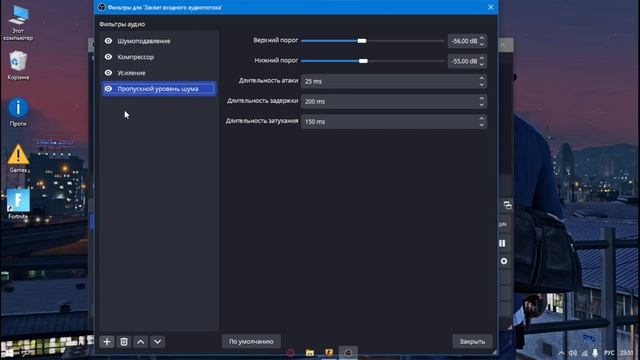Open the Fortnite desktop shortcut
Screen dimensions: 640x360
click(18, 204)
